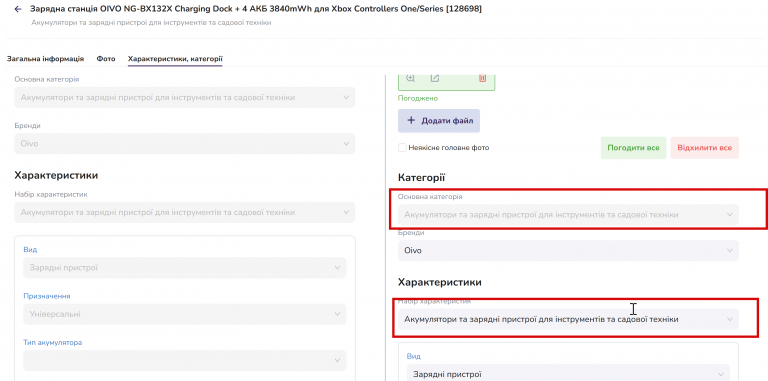Expand right panel Набір характеристик dropdown

pos(568,319)
